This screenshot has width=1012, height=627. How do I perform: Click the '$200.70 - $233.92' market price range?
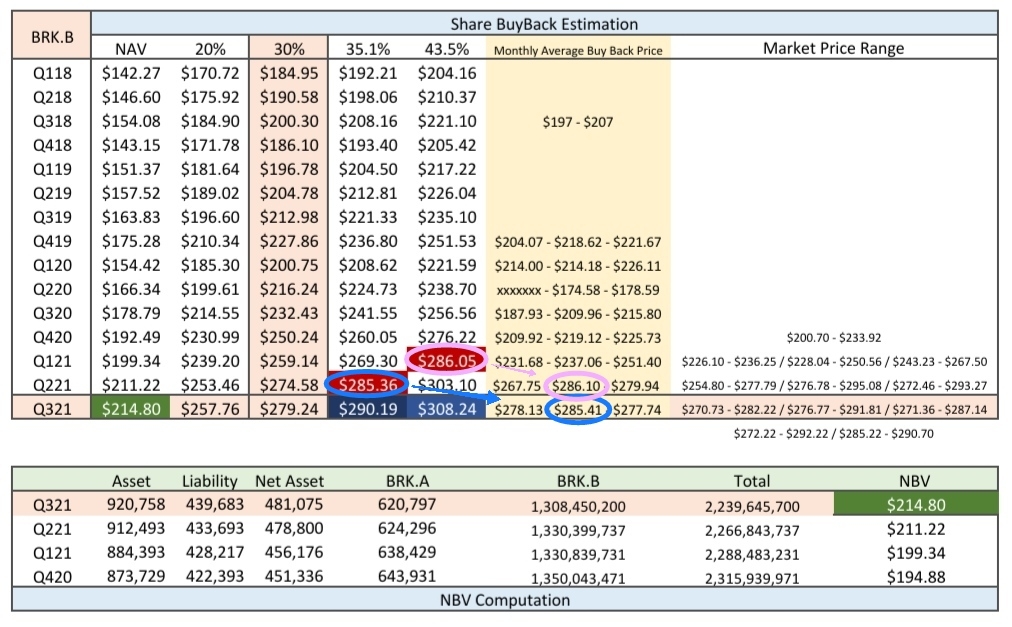pyautogui.click(x=834, y=338)
